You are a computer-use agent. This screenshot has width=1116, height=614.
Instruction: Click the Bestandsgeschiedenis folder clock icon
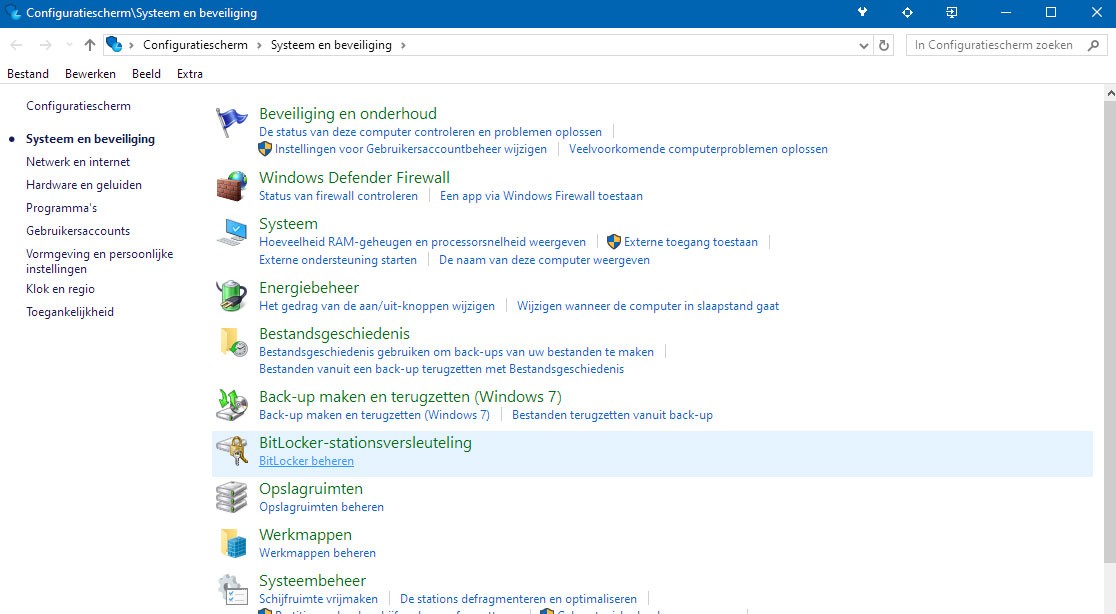click(233, 342)
